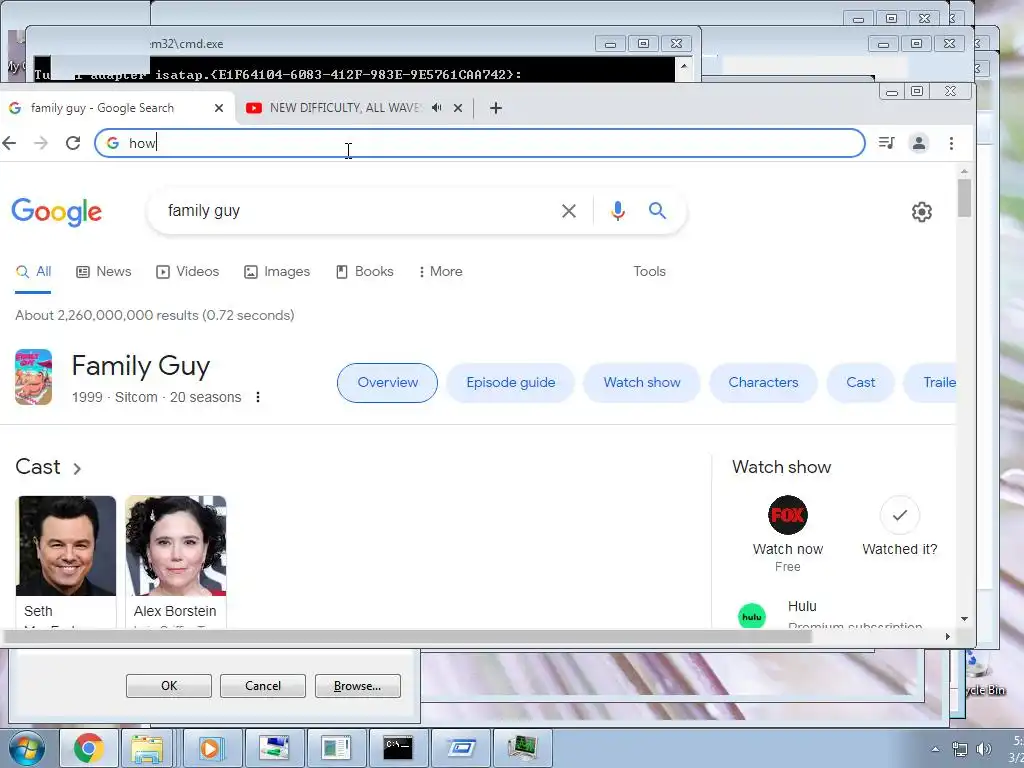Open Google quick settings gear
The image size is (1024, 768).
click(921, 212)
